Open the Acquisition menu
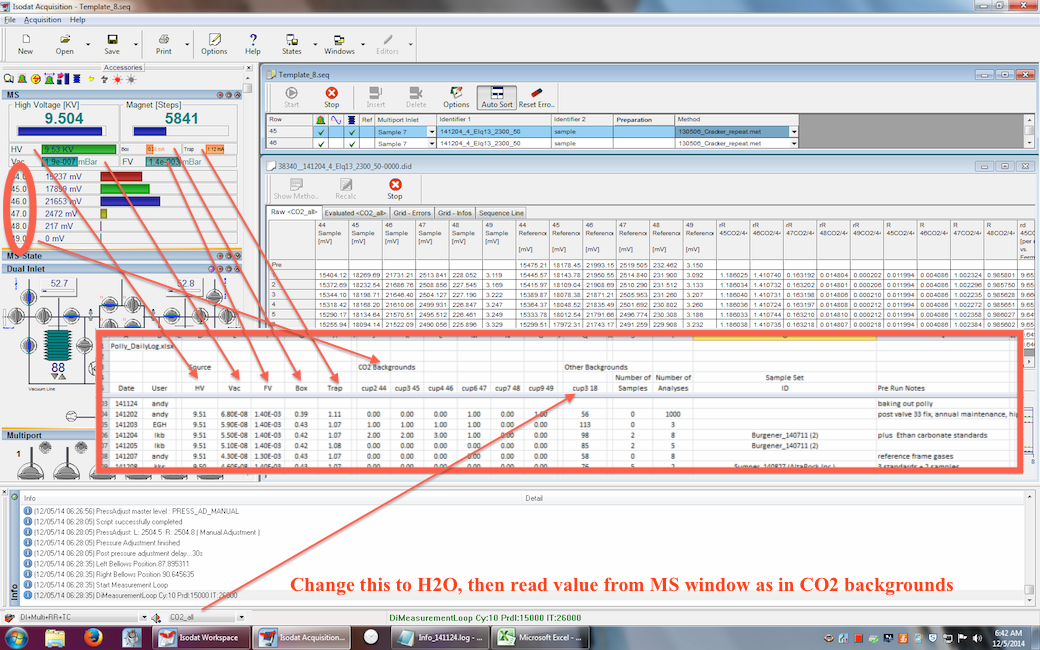Screen dimensions: 1040x650 (x=42, y=20)
